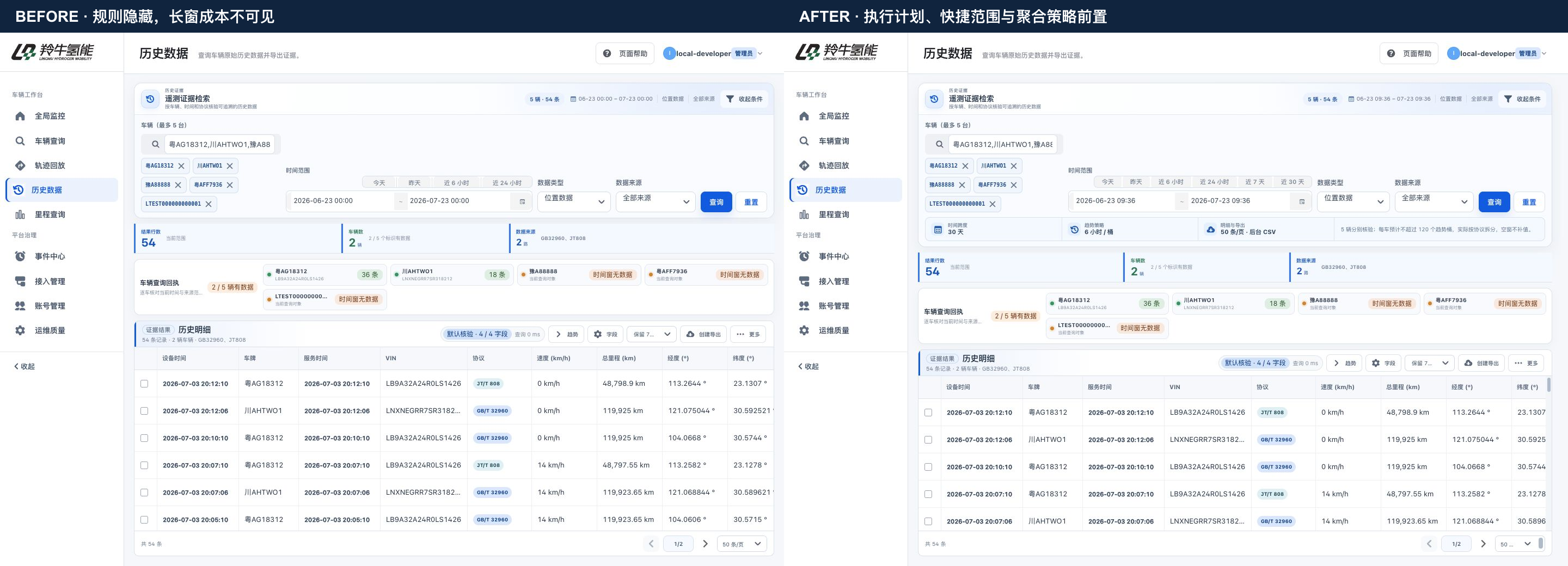This screenshot has width=1568, height=566.
Task: Open 运维质量 gear icon in BEFORE sidebar
Action: pyautogui.click(x=20, y=330)
